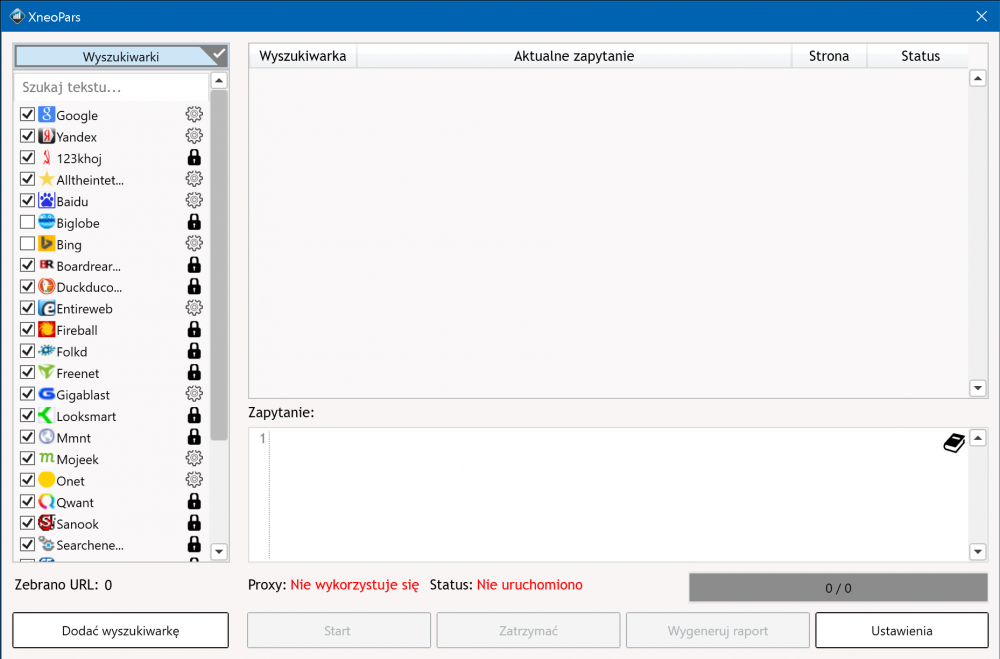Enable the Biglobe checkbox
Viewport: 1000px width, 659px height.
point(27,222)
